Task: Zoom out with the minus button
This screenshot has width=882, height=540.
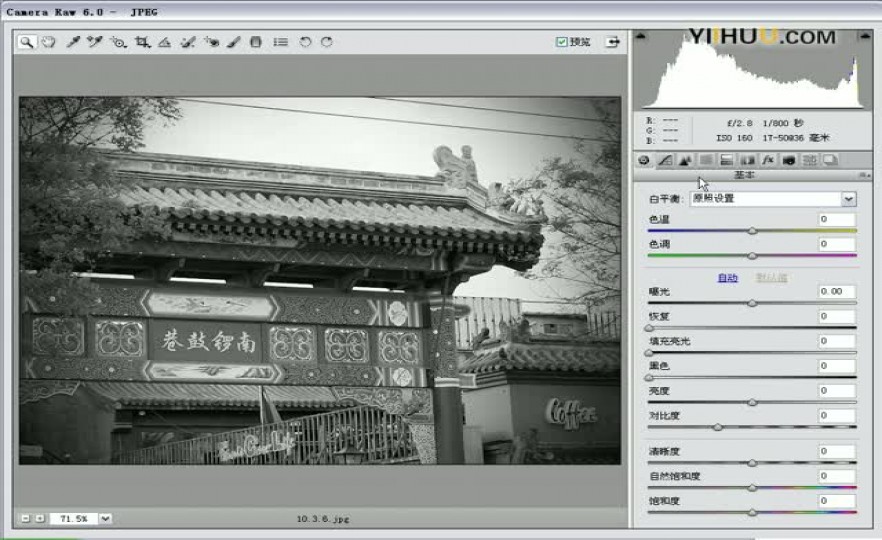Action: [25, 518]
